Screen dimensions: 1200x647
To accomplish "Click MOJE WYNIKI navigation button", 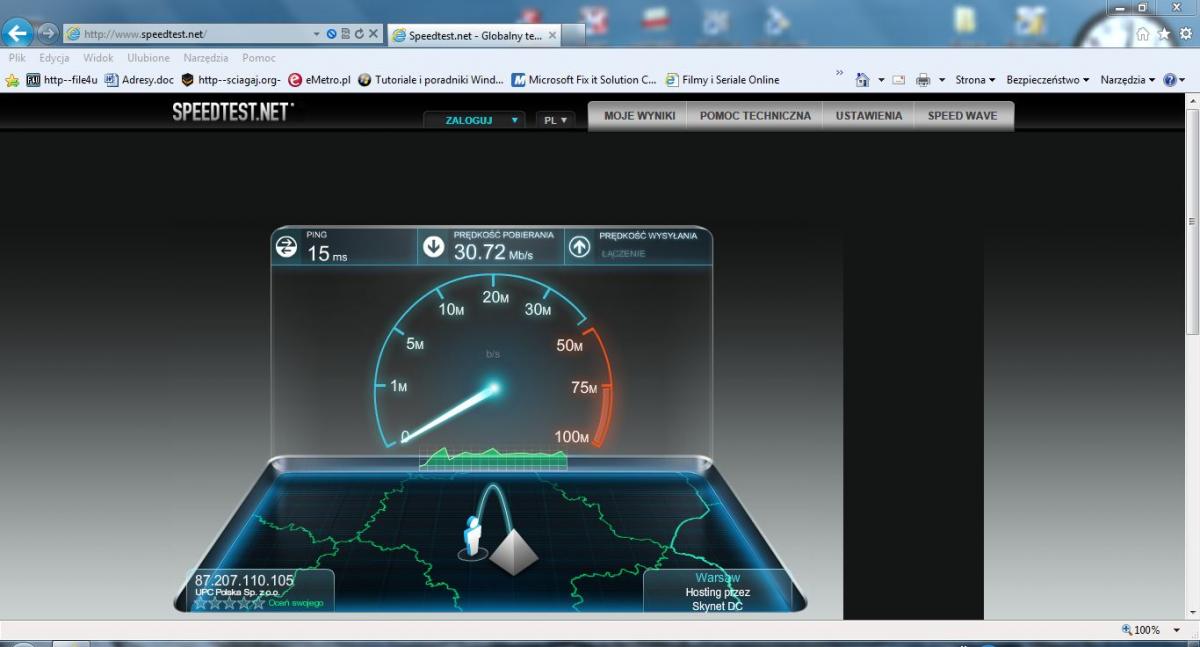I will click(x=640, y=116).
